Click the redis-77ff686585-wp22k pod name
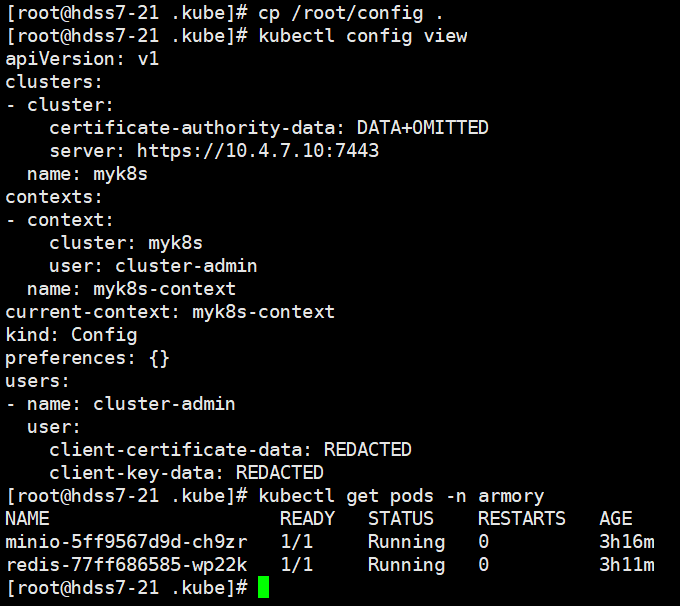 126,565
